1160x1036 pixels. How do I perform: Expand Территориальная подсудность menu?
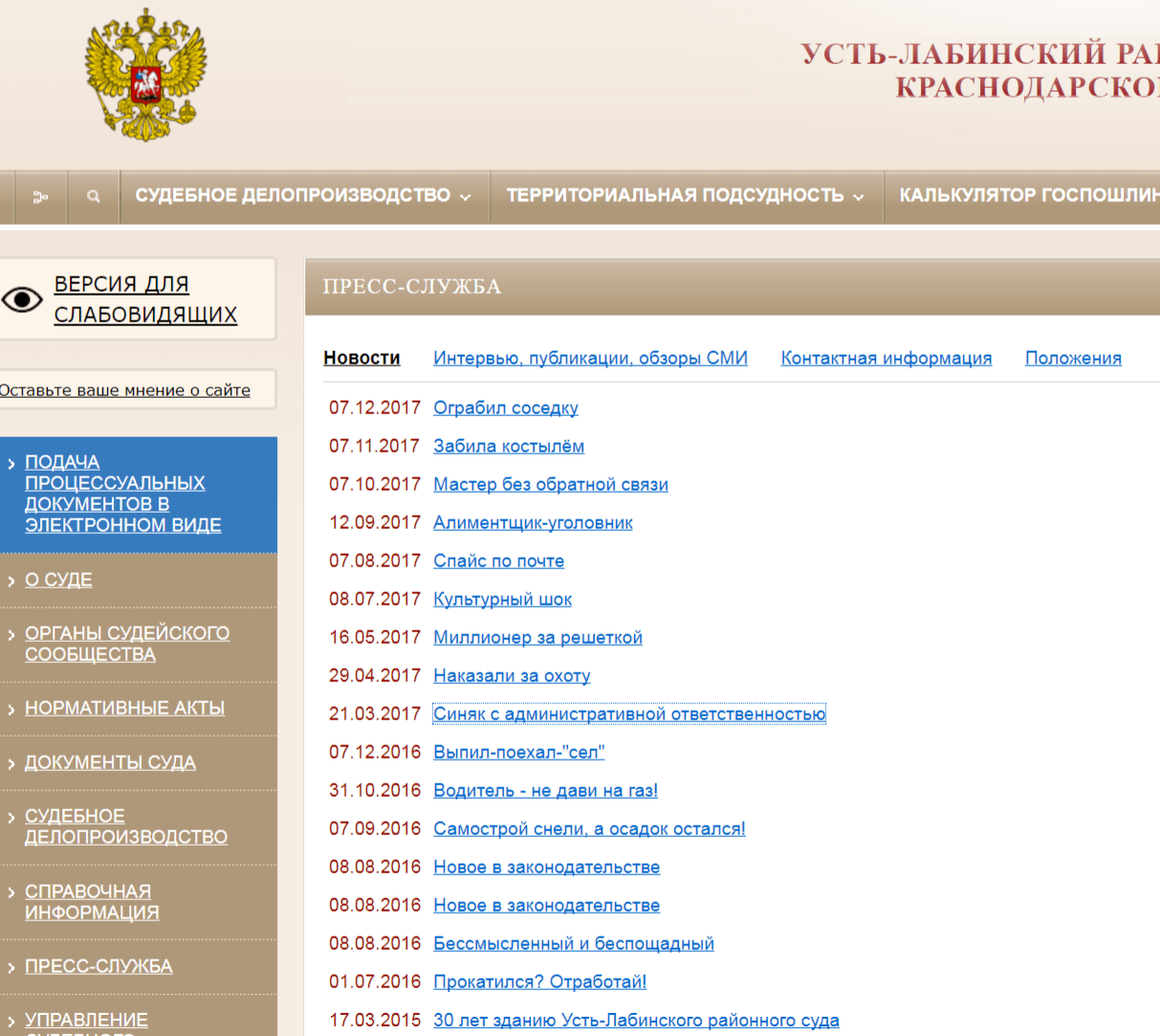(x=686, y=195)
